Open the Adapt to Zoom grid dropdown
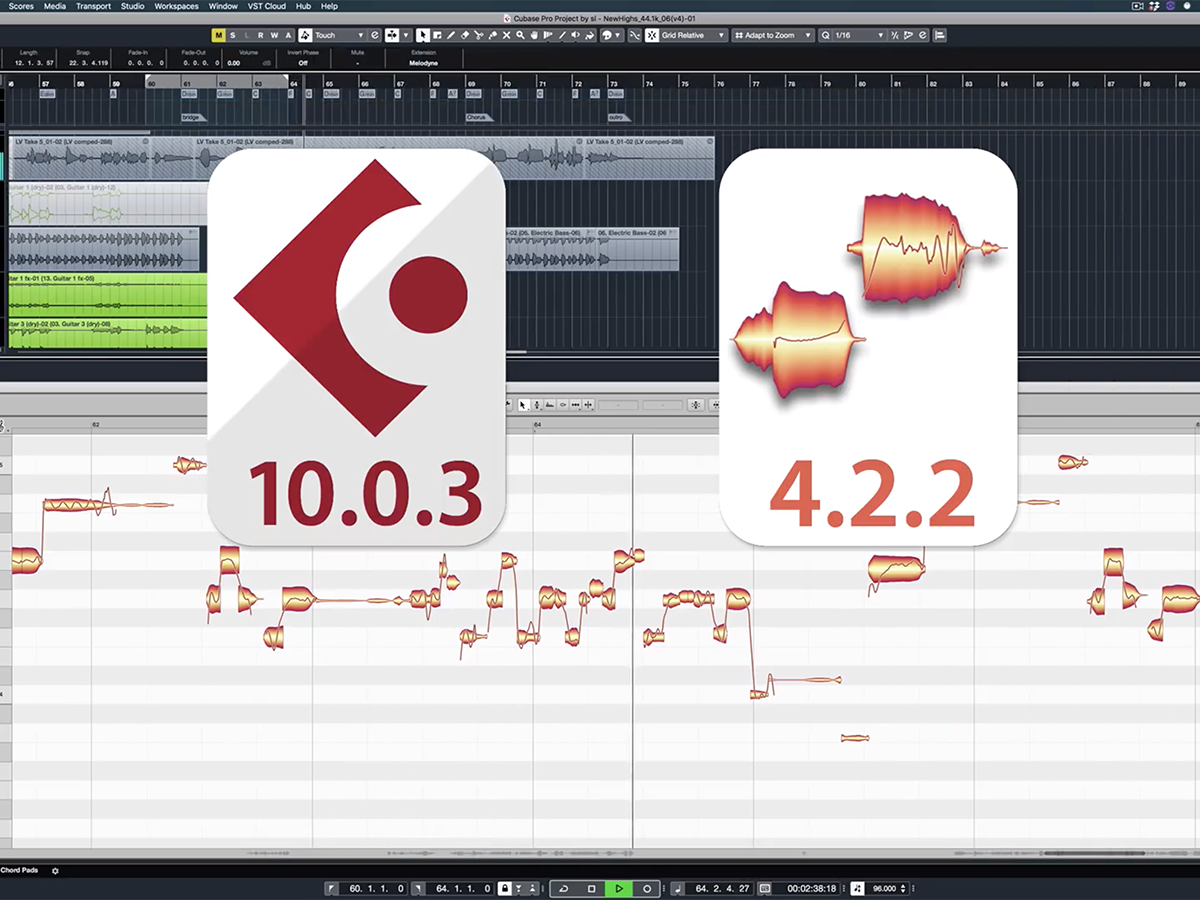Screen dimensions: 1200x900 pyautogui.click(x=773, y=35)
